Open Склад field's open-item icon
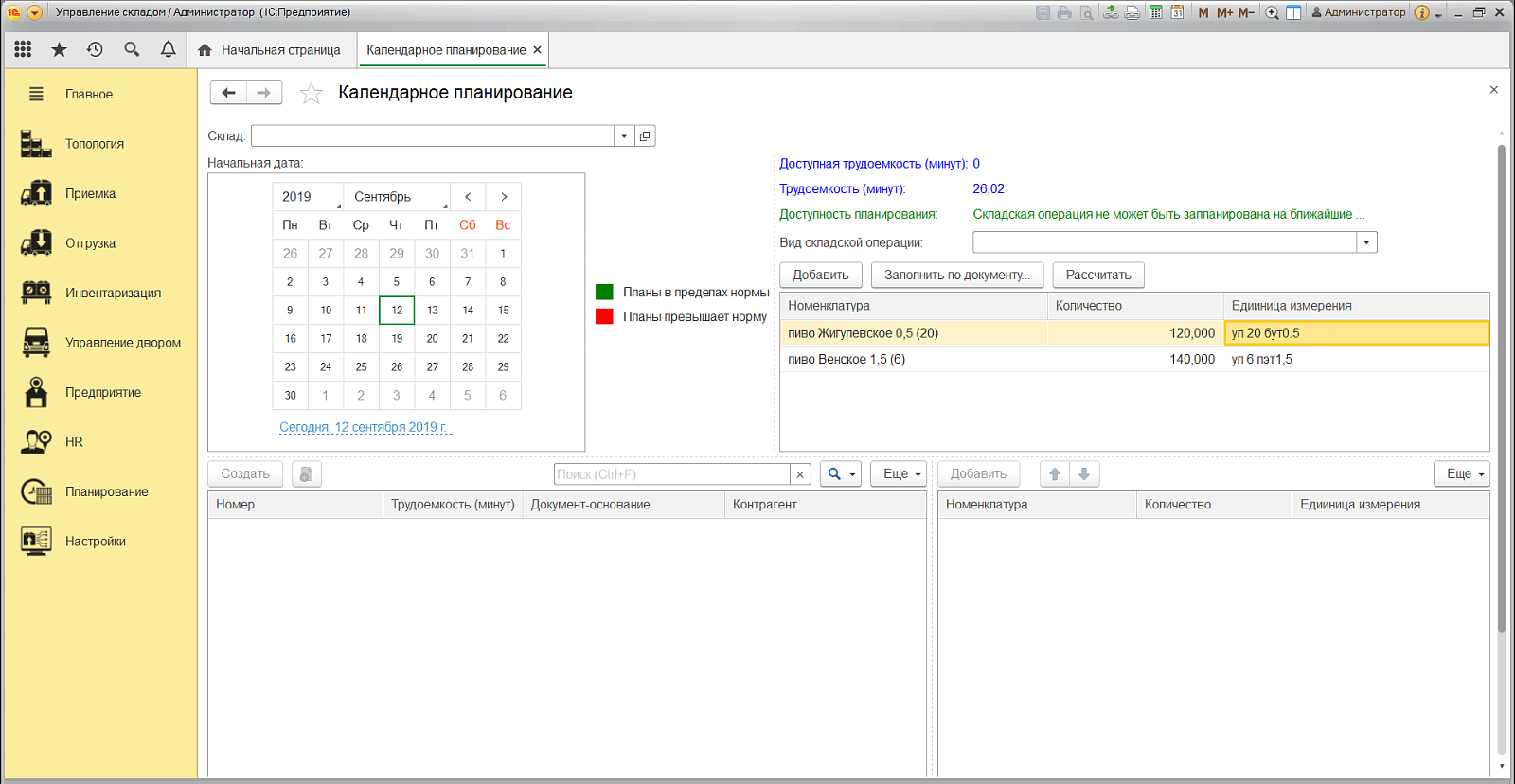The width and height of the screenshot is (1515, 784). point(645,135)
